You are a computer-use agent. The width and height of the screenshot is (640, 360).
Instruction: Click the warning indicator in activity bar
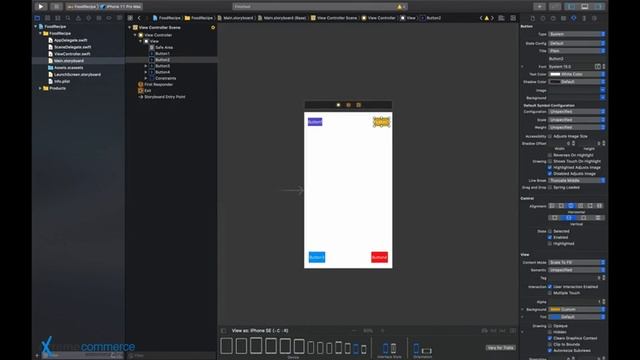[400, 7]
